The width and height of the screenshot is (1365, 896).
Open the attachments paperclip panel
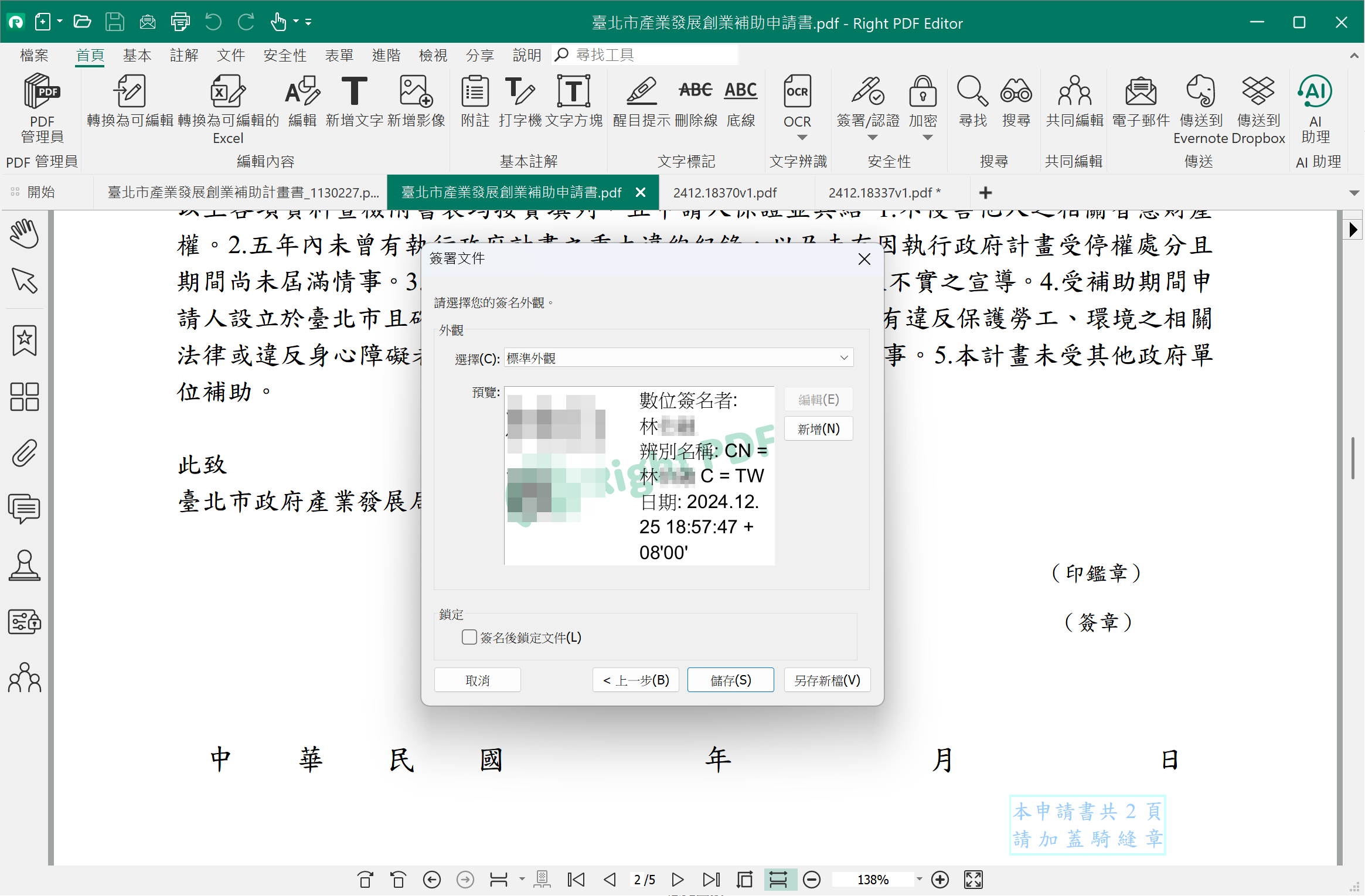[x=25, y=453]
